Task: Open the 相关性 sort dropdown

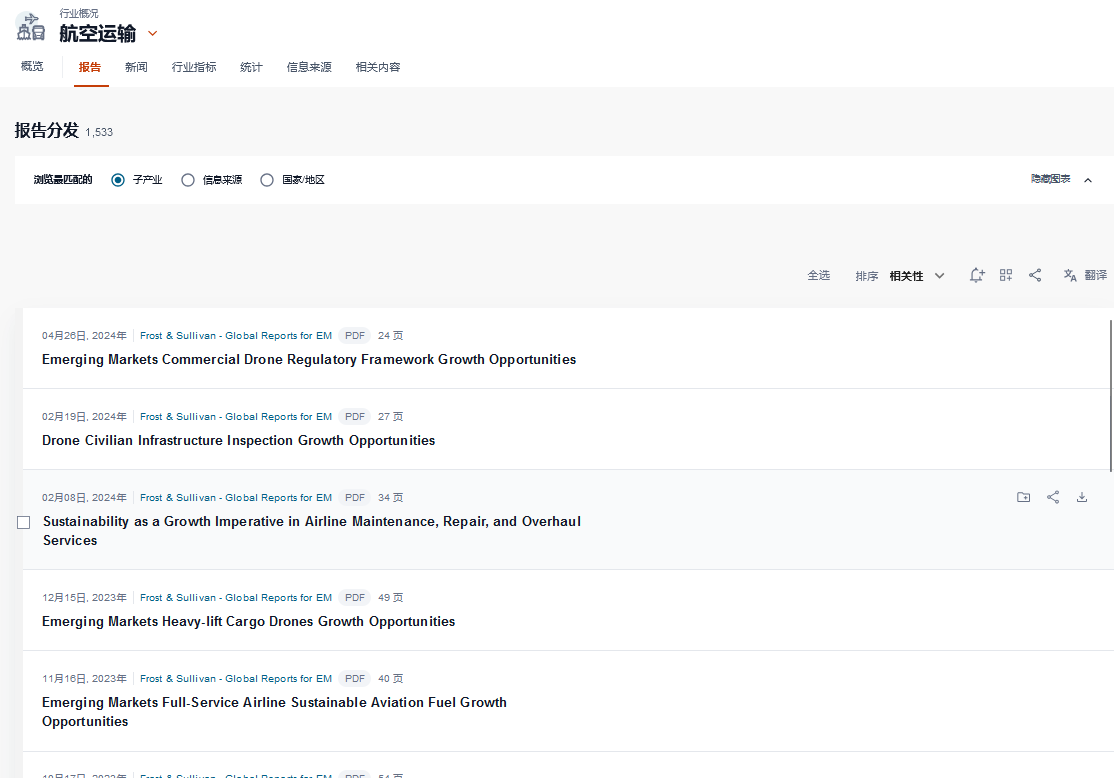Action: [916, 276]
